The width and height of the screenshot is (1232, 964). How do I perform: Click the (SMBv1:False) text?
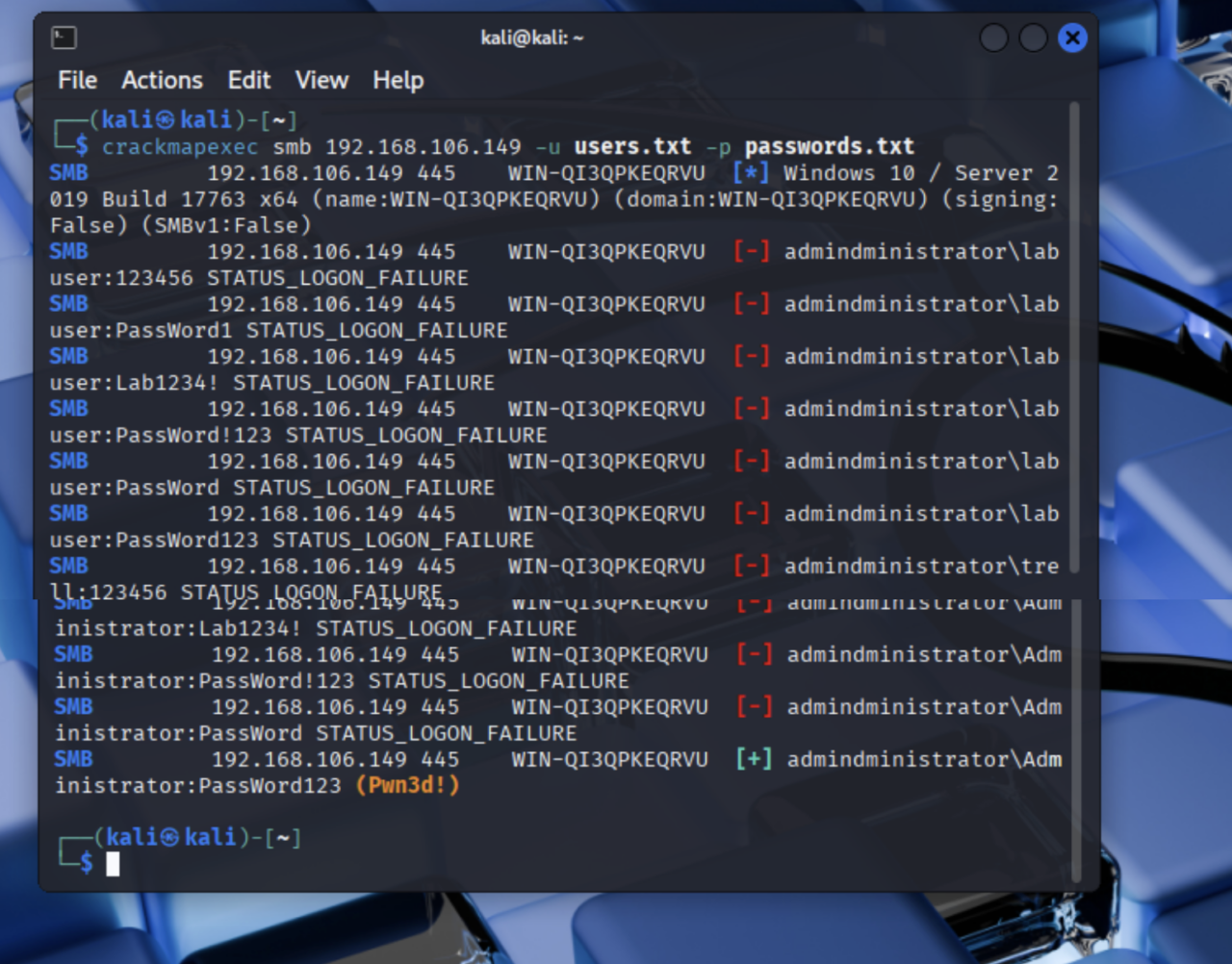pos(226,225)
